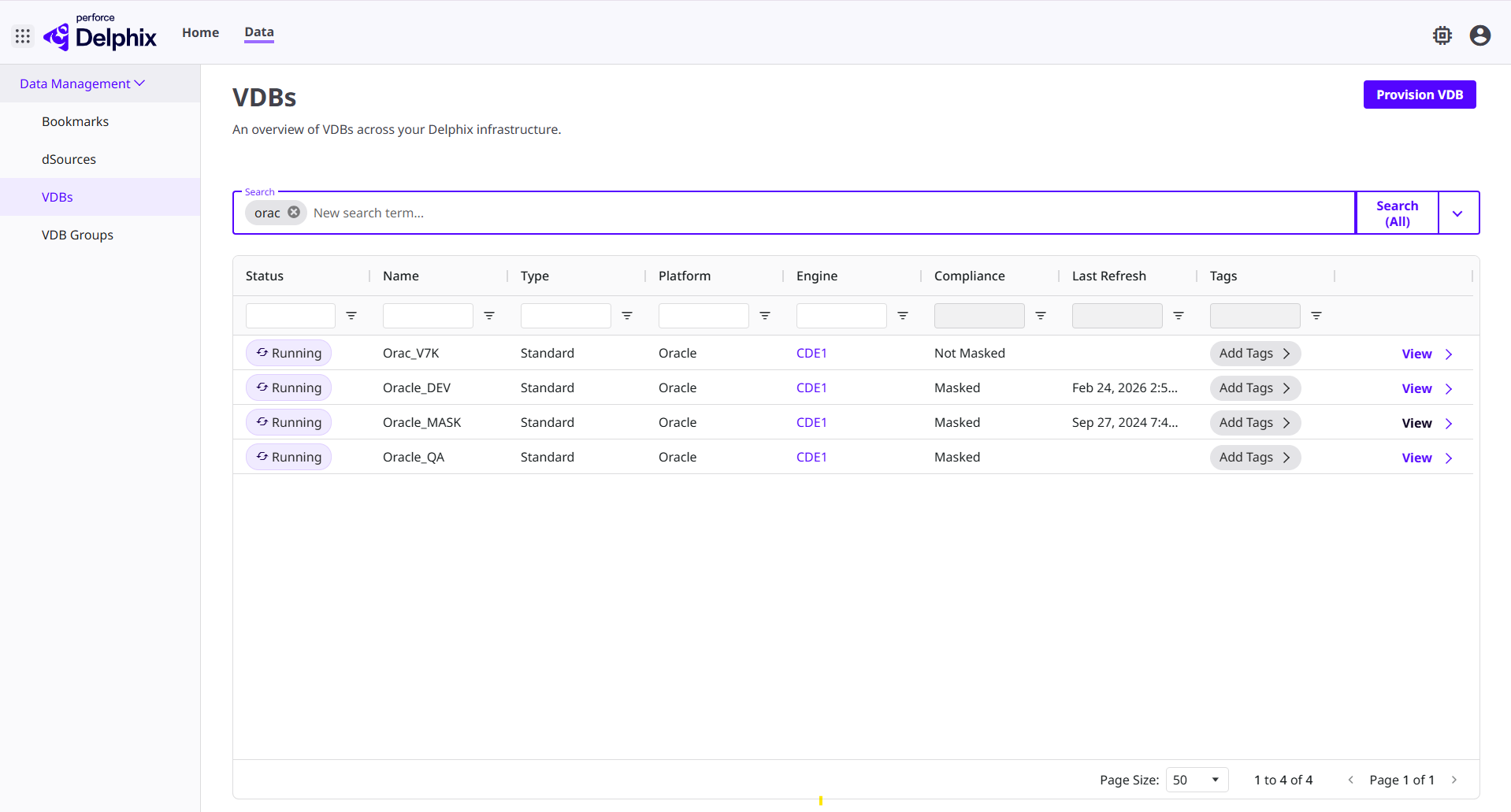Switch to the Home tab

(200, 32)
